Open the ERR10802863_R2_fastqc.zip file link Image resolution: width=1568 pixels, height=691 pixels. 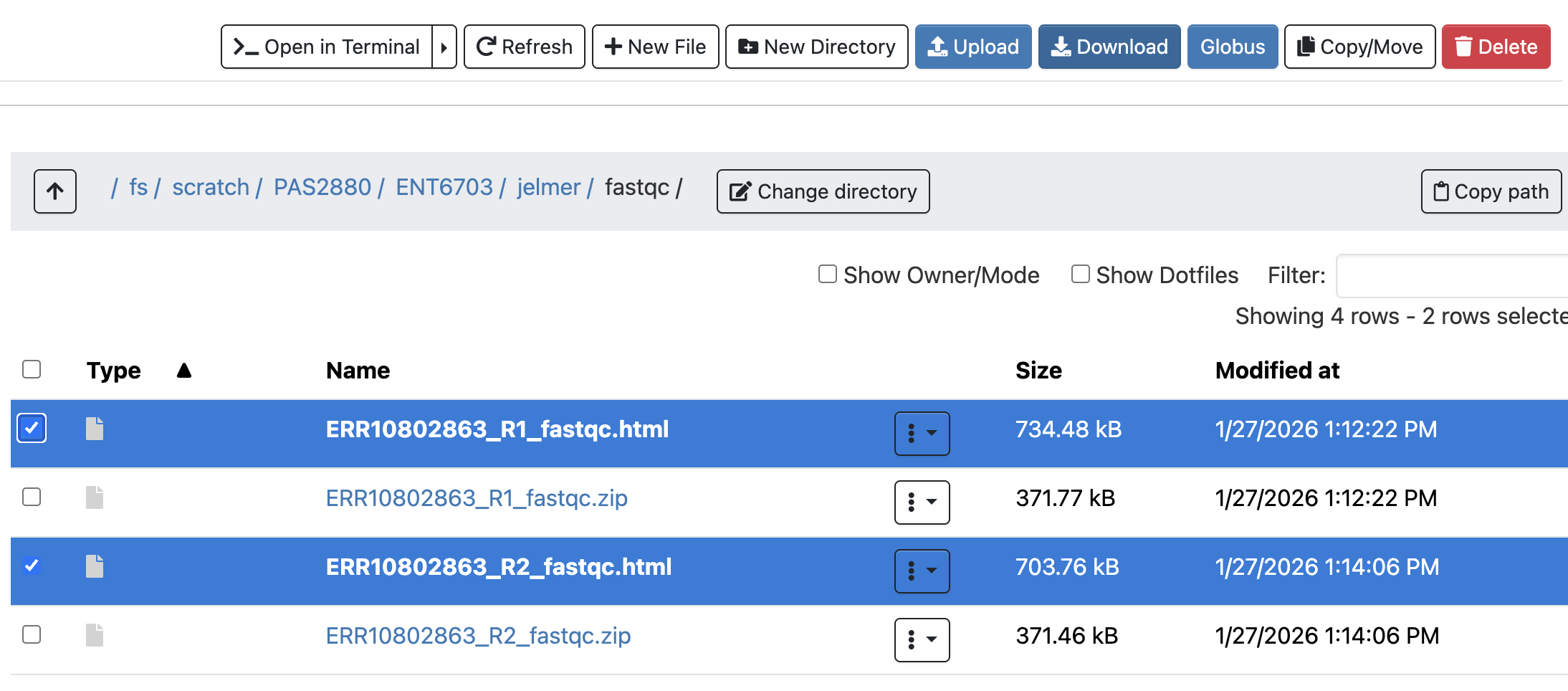tap(478, 636)
